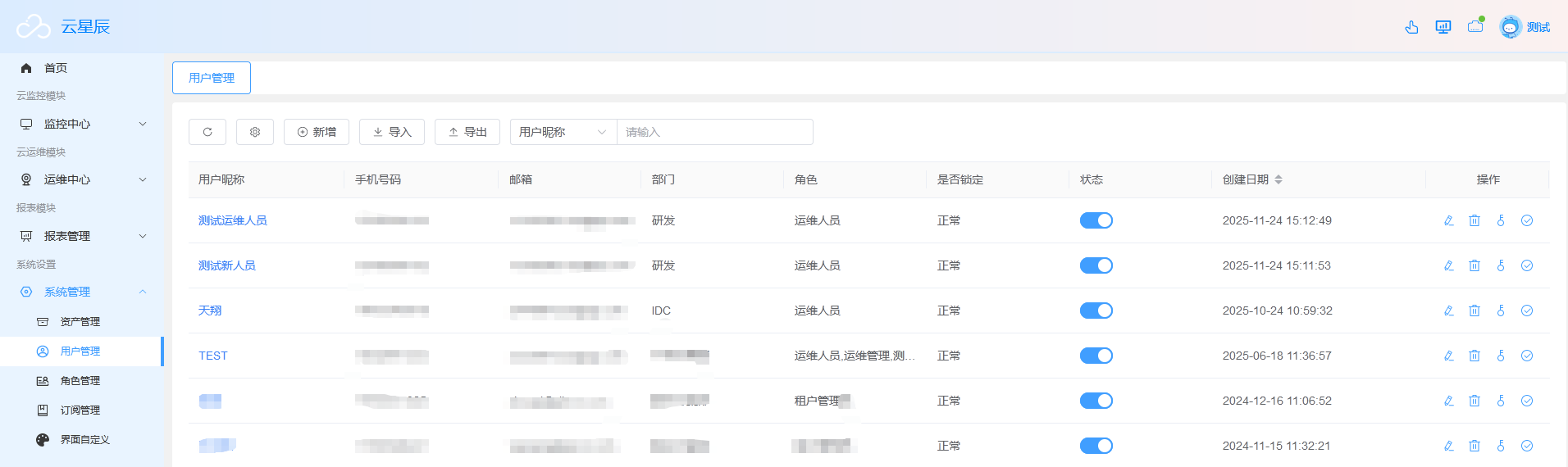This screenshot has width=1568, height=467.
Task: Toggle status switch for 测试新人员
Action: tap(1096, 265)
